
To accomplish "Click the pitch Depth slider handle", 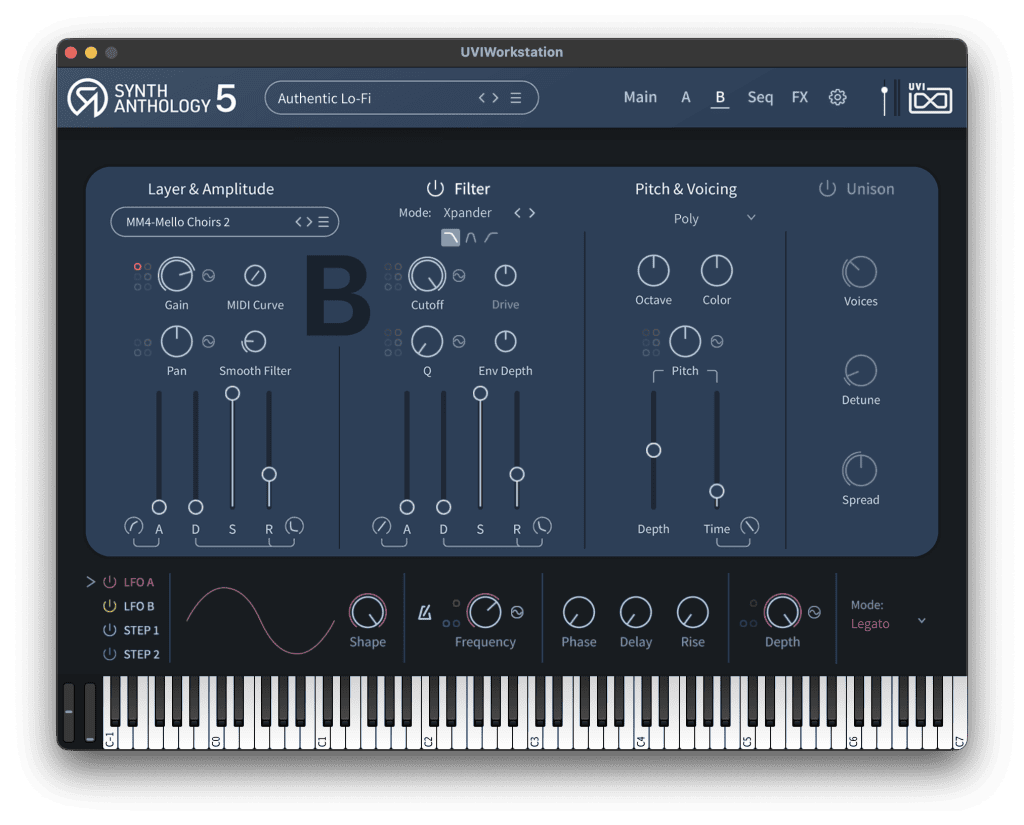I will (x=653, y=450).
